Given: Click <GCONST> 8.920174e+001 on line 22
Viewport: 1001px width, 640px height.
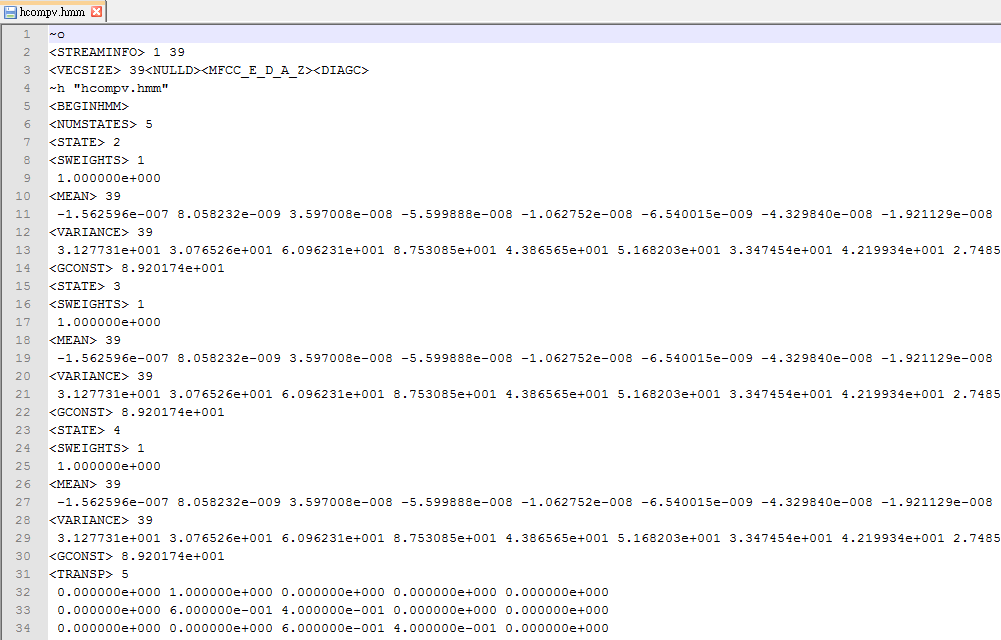Looking at the screenshot, I should point(137,412).
